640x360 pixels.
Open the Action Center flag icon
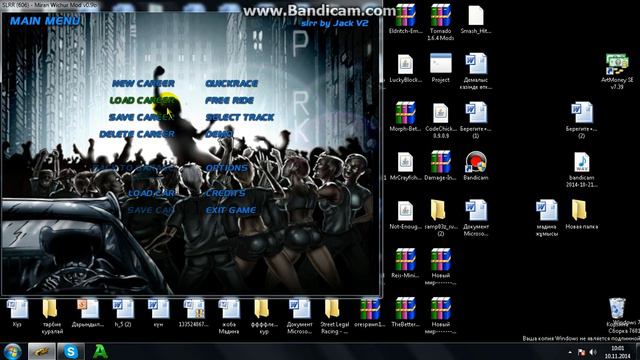pyautogui.click(x=582, y=352)
